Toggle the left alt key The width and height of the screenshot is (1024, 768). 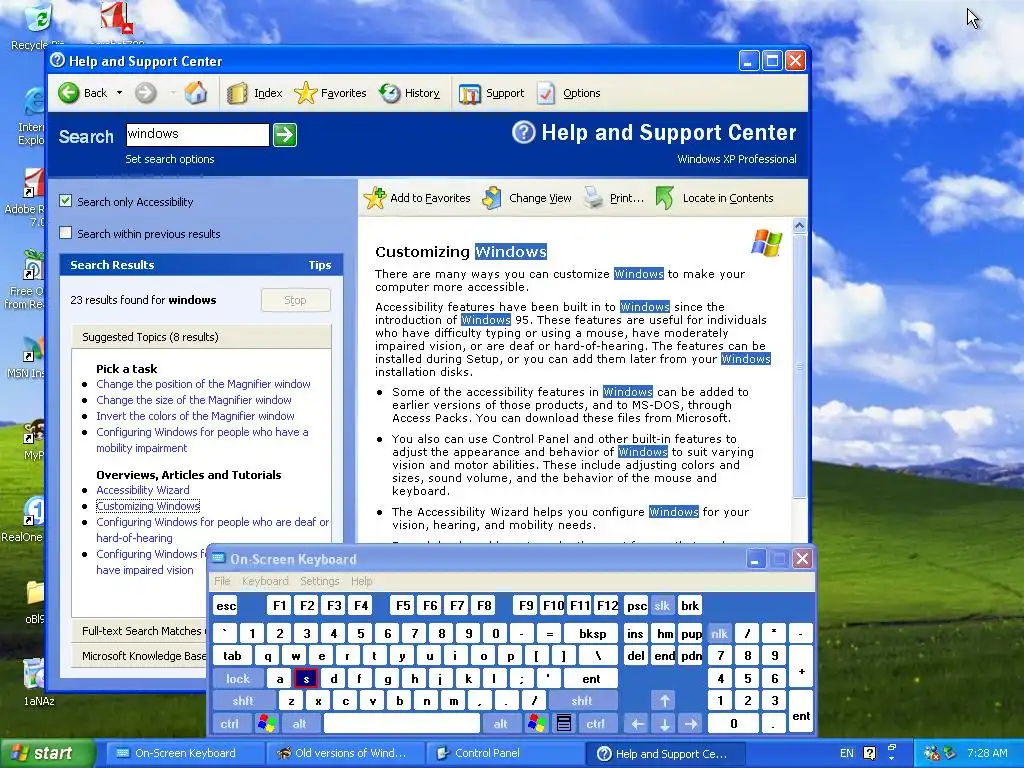coord(300,724)
